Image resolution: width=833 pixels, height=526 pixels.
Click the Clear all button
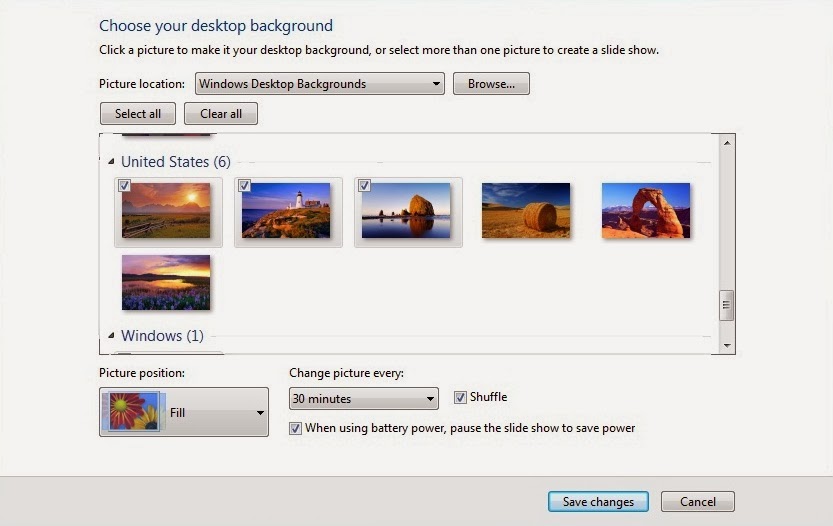tap(221, 114)
